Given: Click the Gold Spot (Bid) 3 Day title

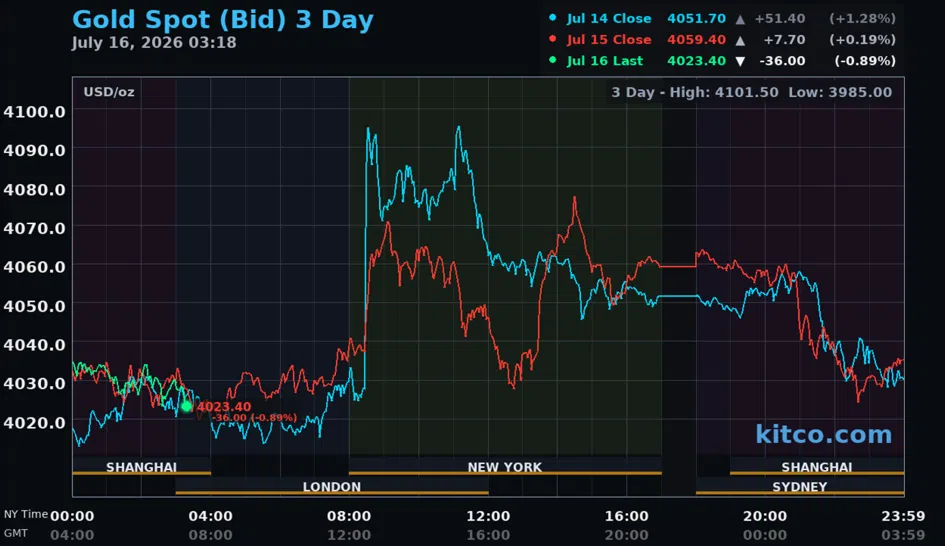Looking at the screenshot, I should [x=223, y=19].
